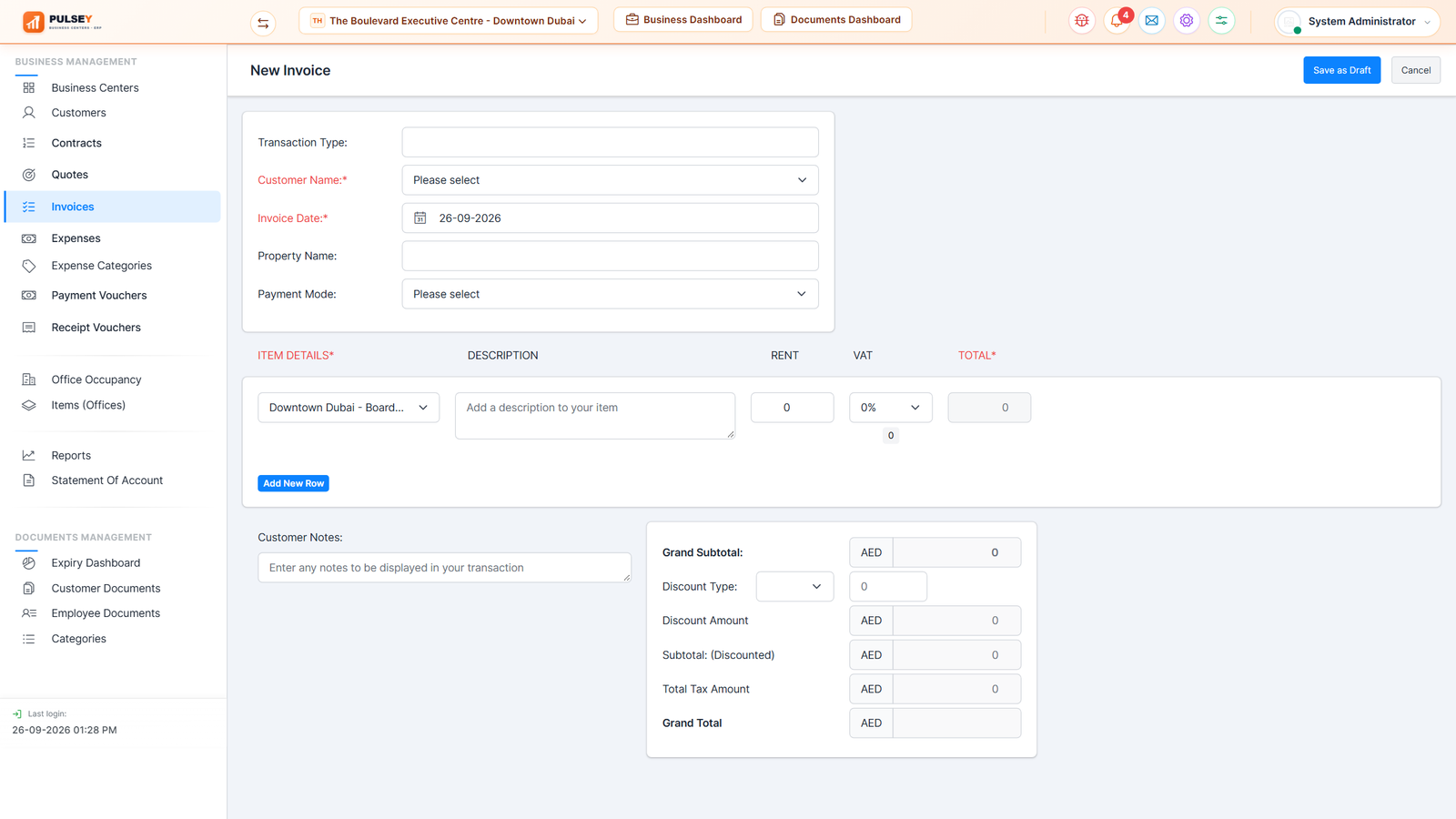Go to Invoices in sidebar
This screenshot has height=819, width=1456.
pyautogui.click(x=113, y=207)
